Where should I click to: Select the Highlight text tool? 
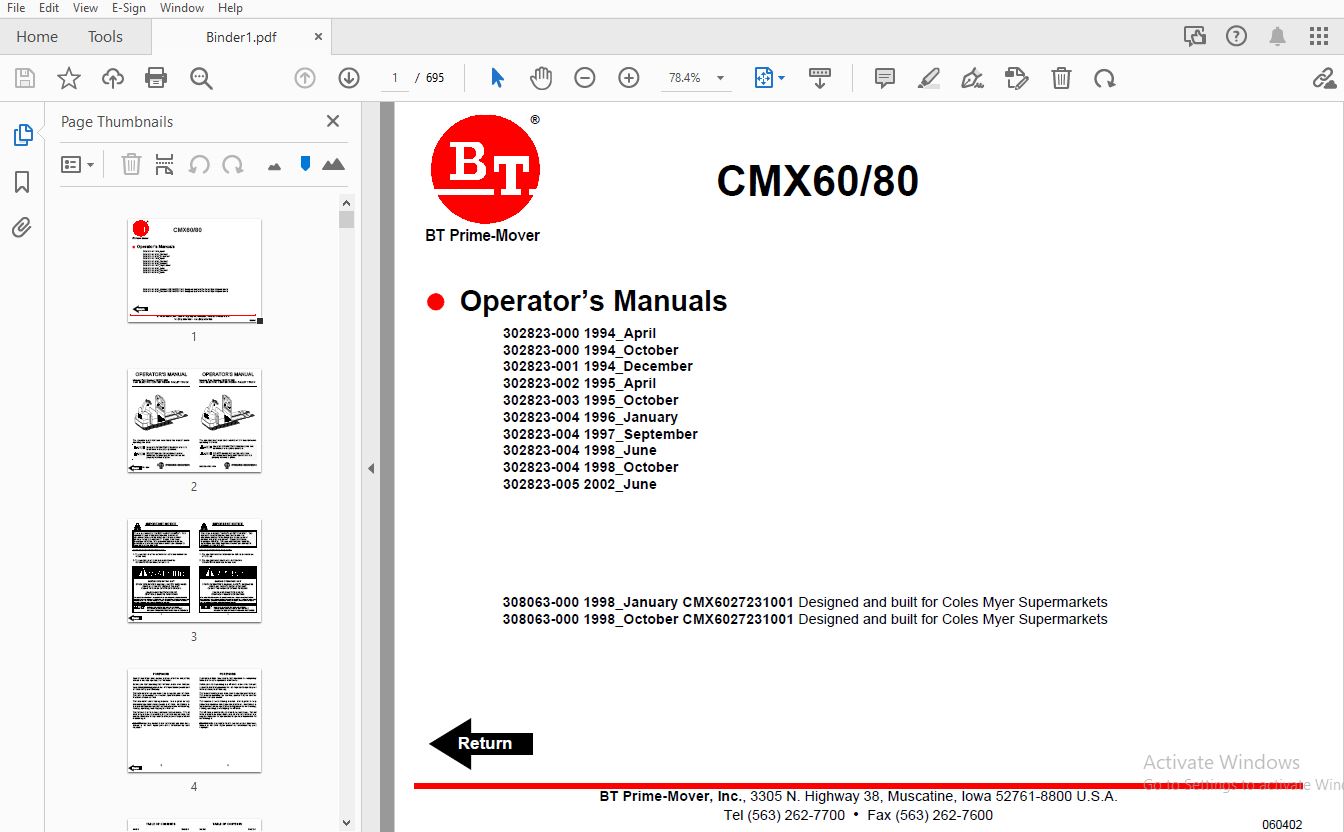tap(928, 78)
